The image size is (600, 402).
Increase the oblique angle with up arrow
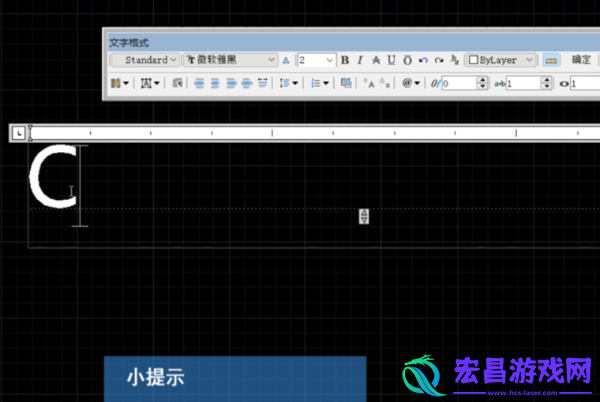pos(483,80)
